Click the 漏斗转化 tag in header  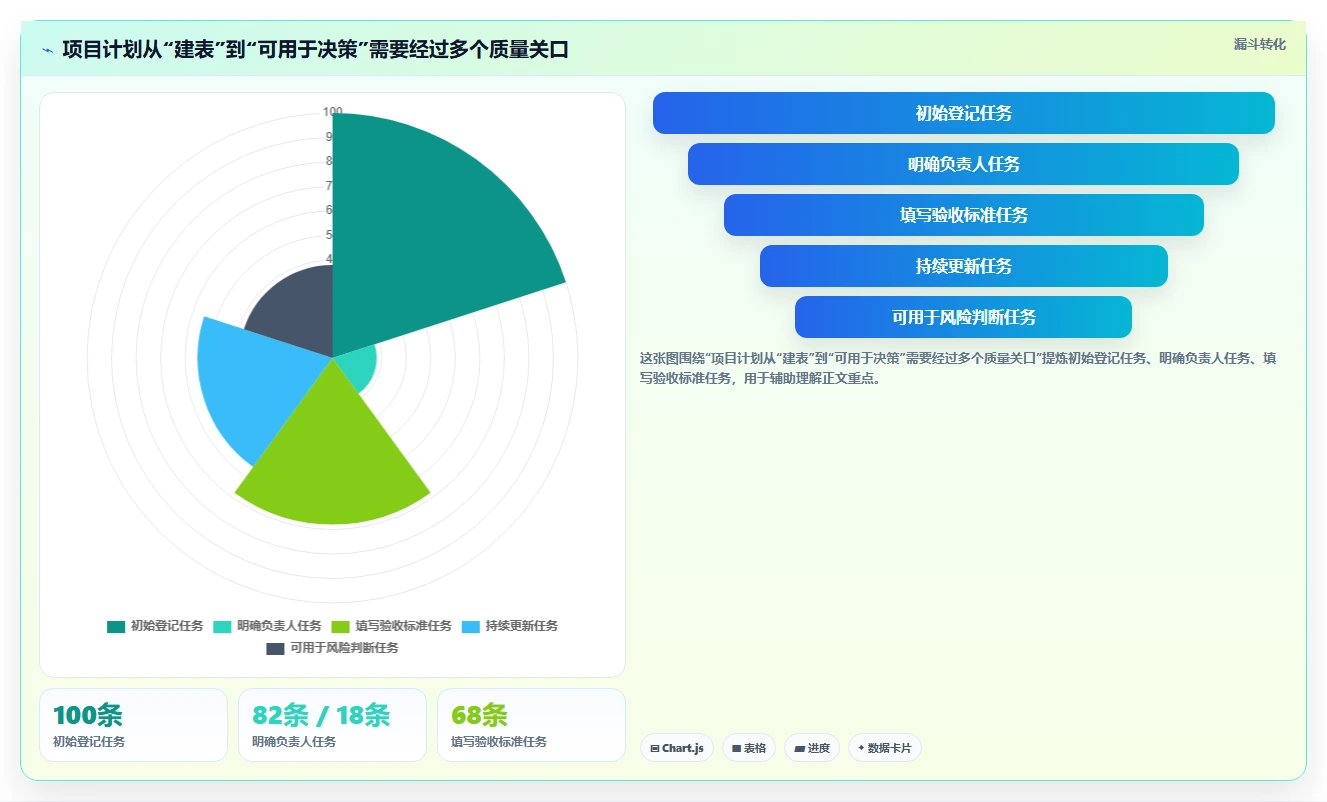1259,44
